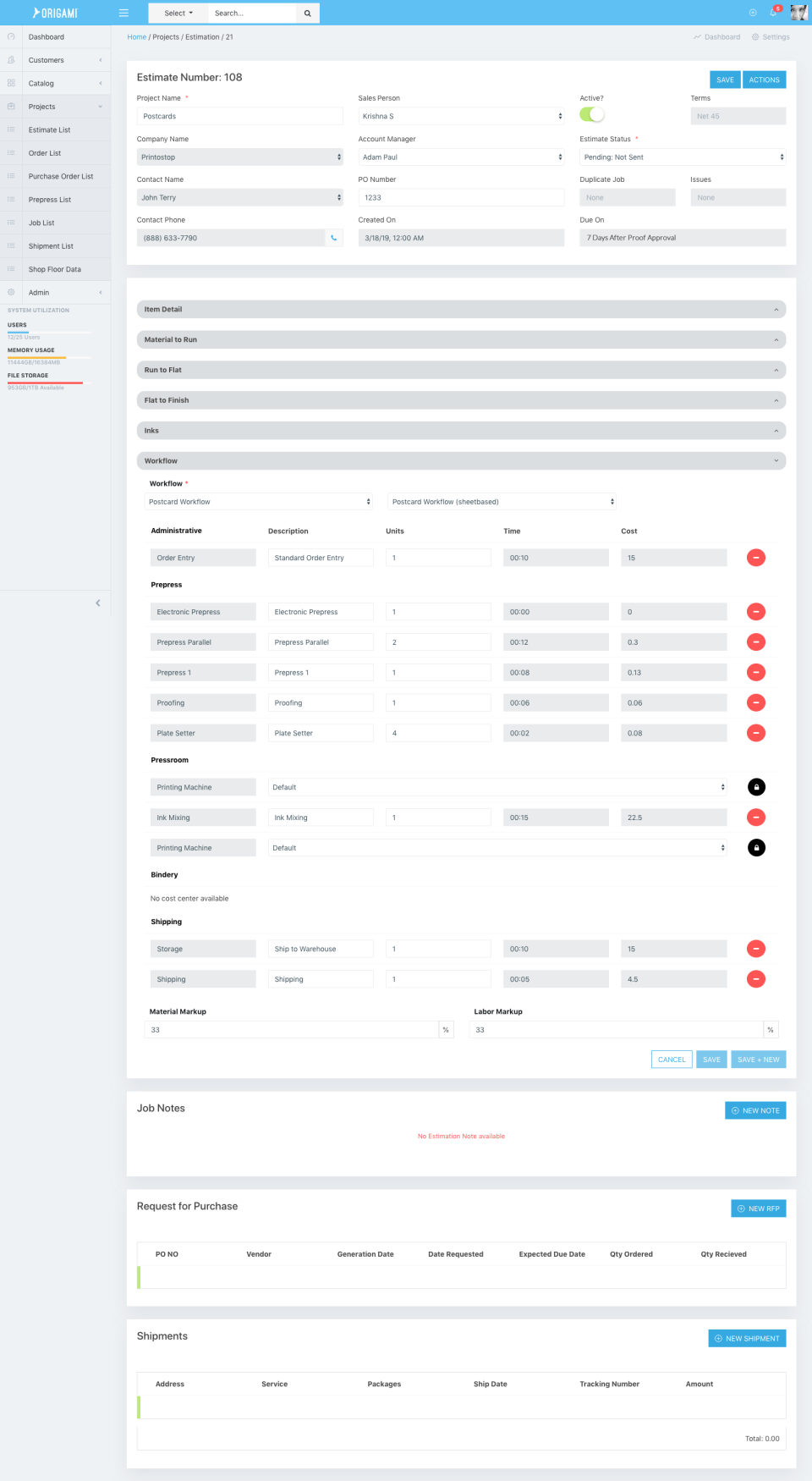Viewport: 812px width, 1481px height.
Task: Expand the Flat to Finish section
Action: click(461, 400)
